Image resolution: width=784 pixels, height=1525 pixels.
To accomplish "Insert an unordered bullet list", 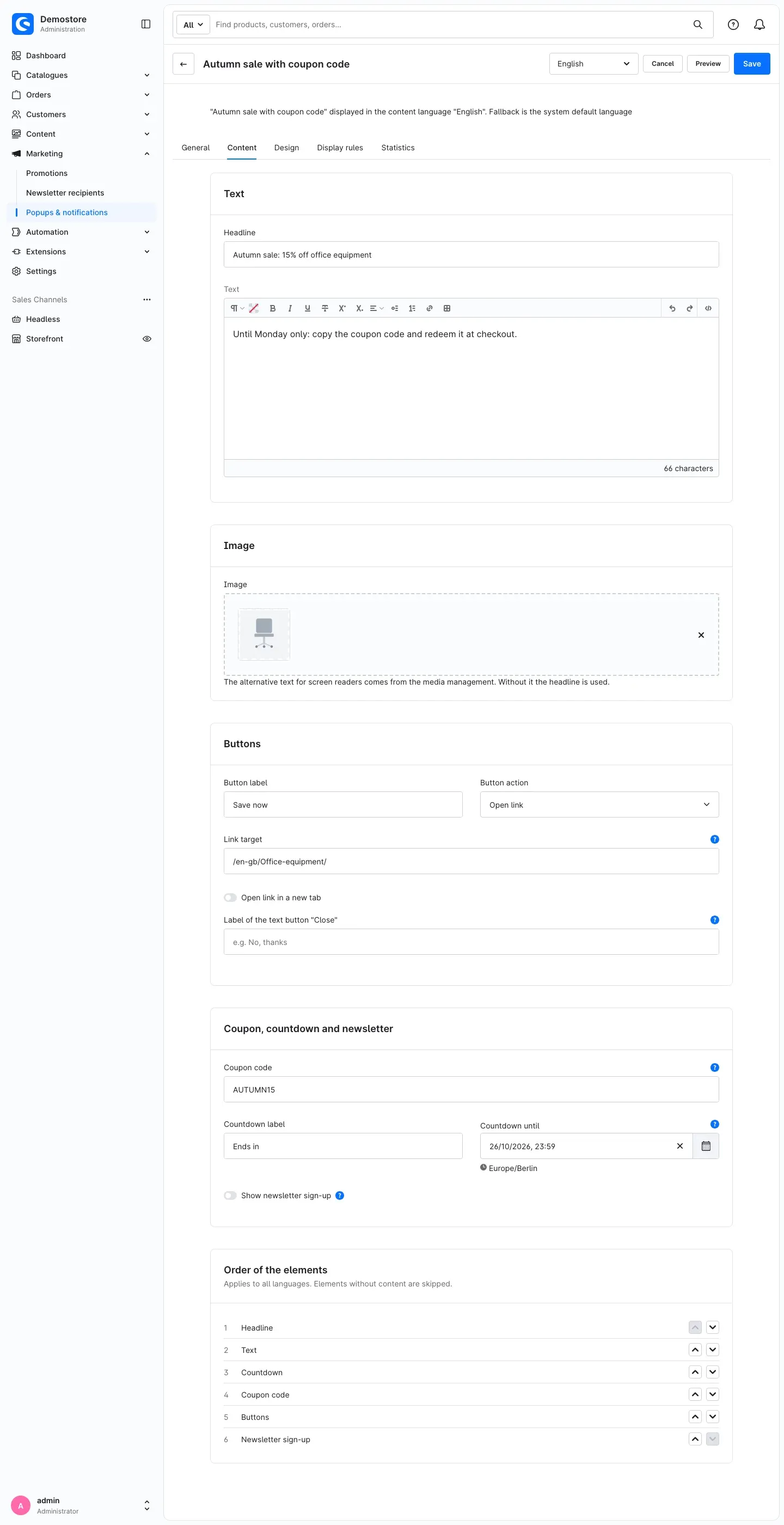I will point(395,308).
